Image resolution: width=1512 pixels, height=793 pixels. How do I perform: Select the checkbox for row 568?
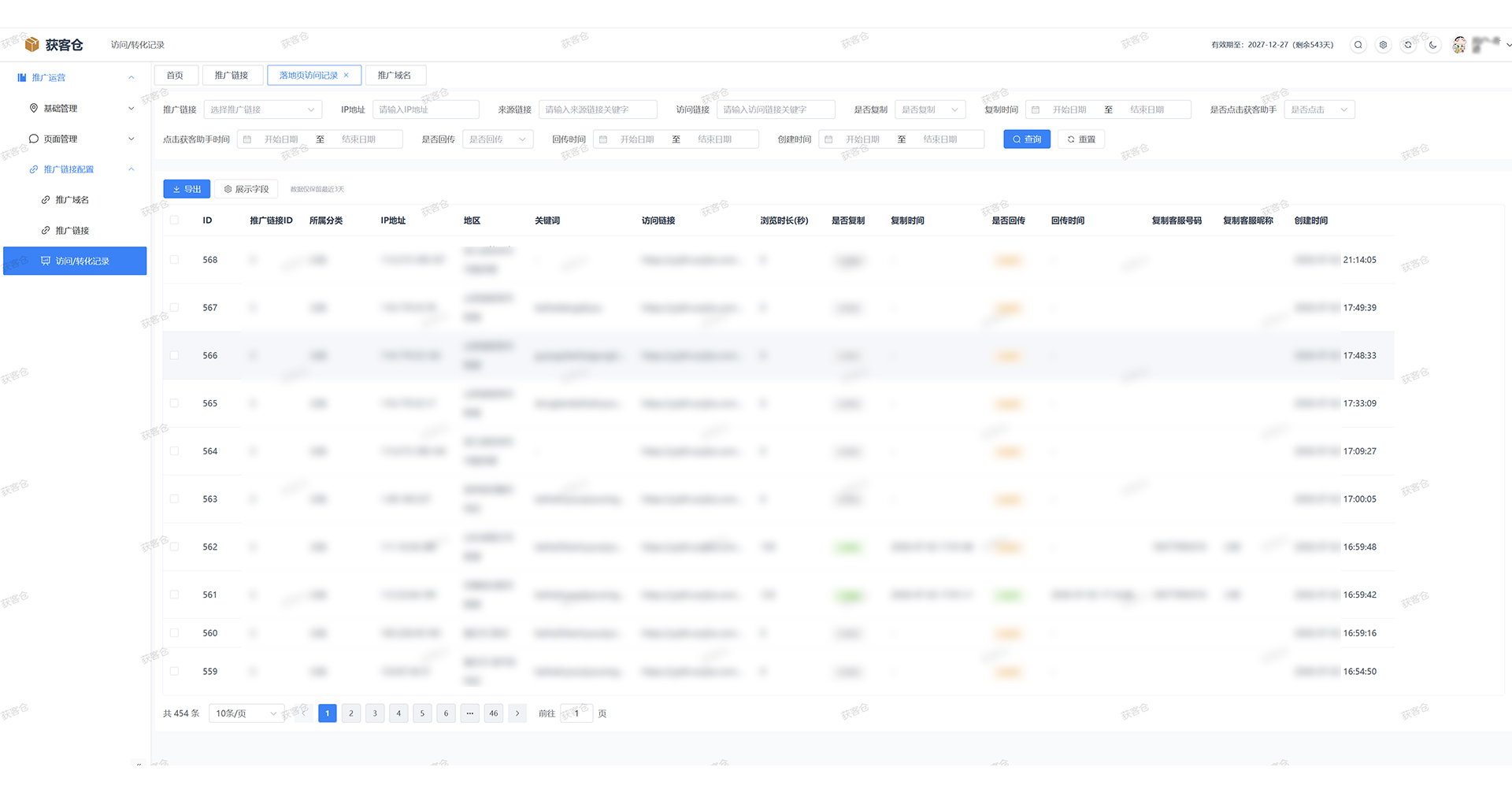coord(174,260)
